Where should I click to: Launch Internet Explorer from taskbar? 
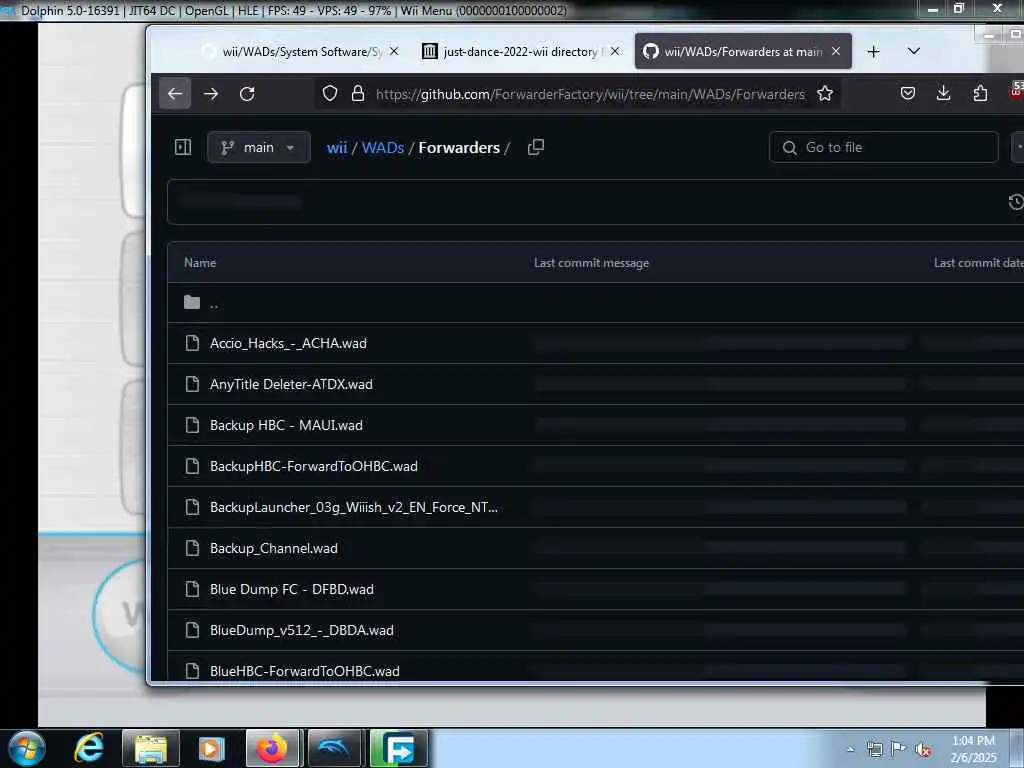pos(89,748)
